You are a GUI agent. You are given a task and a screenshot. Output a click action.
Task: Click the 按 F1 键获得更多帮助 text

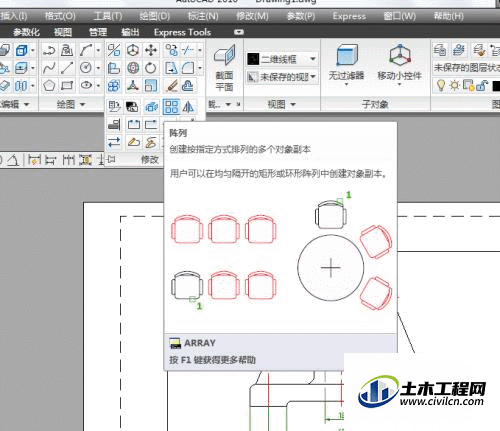tap(213, 360)
